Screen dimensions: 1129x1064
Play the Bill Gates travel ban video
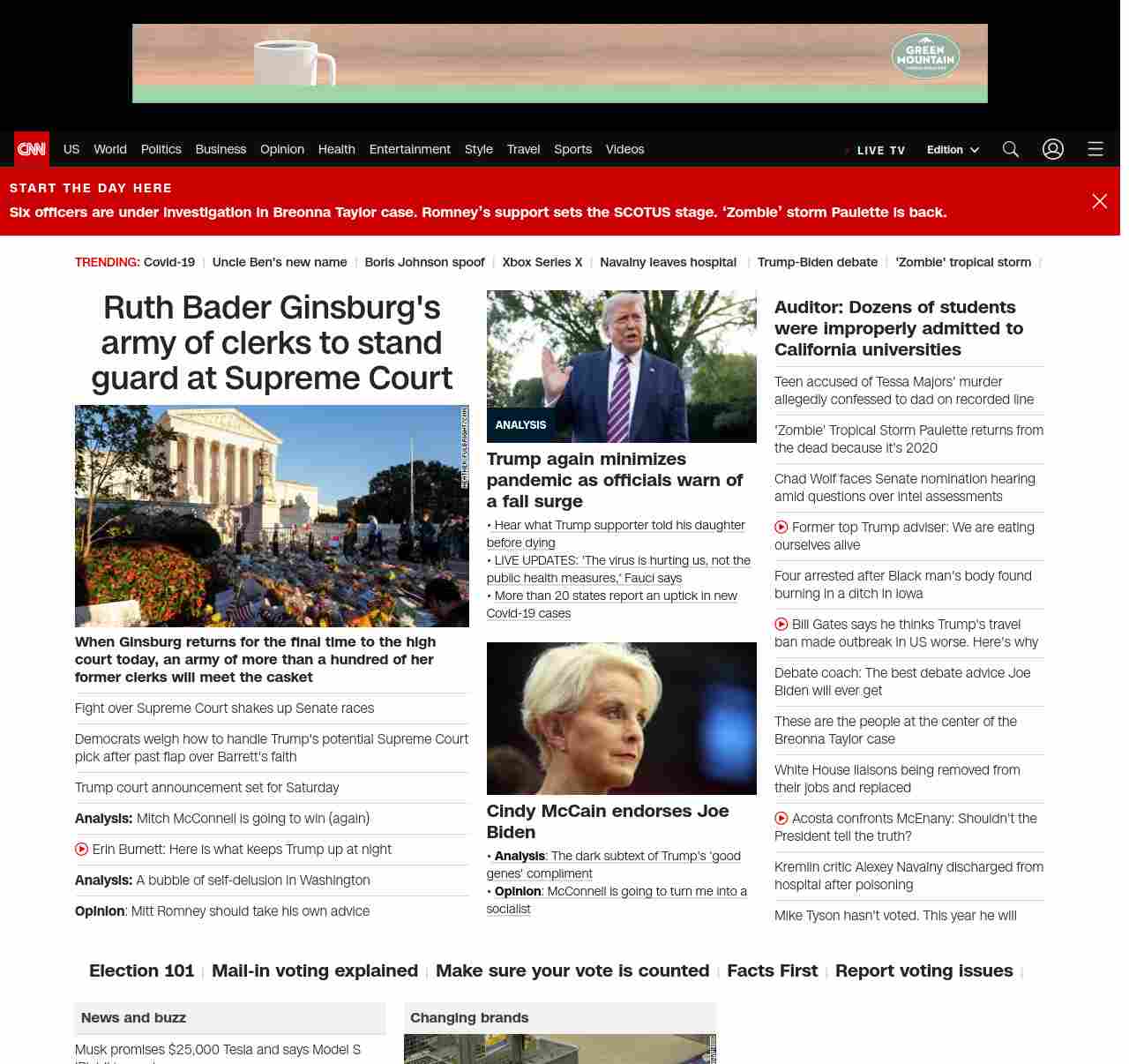(781, 624)
